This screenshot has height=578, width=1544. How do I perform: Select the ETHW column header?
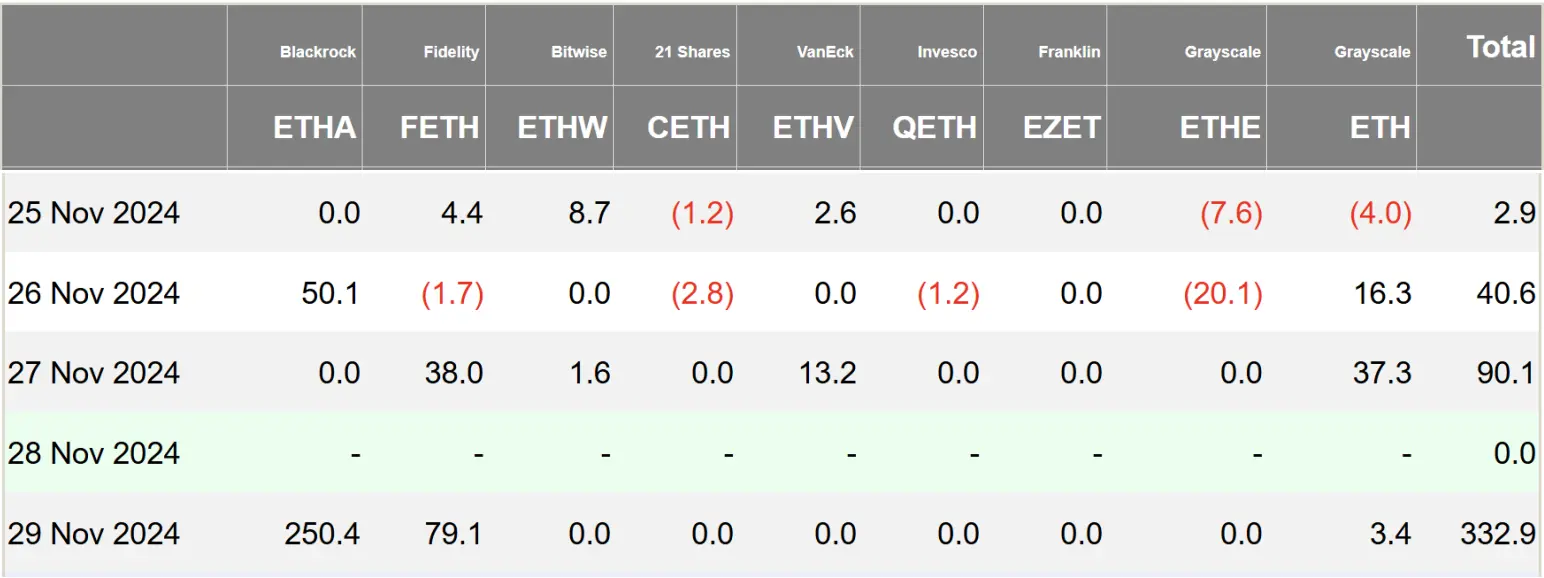point(562,128)
